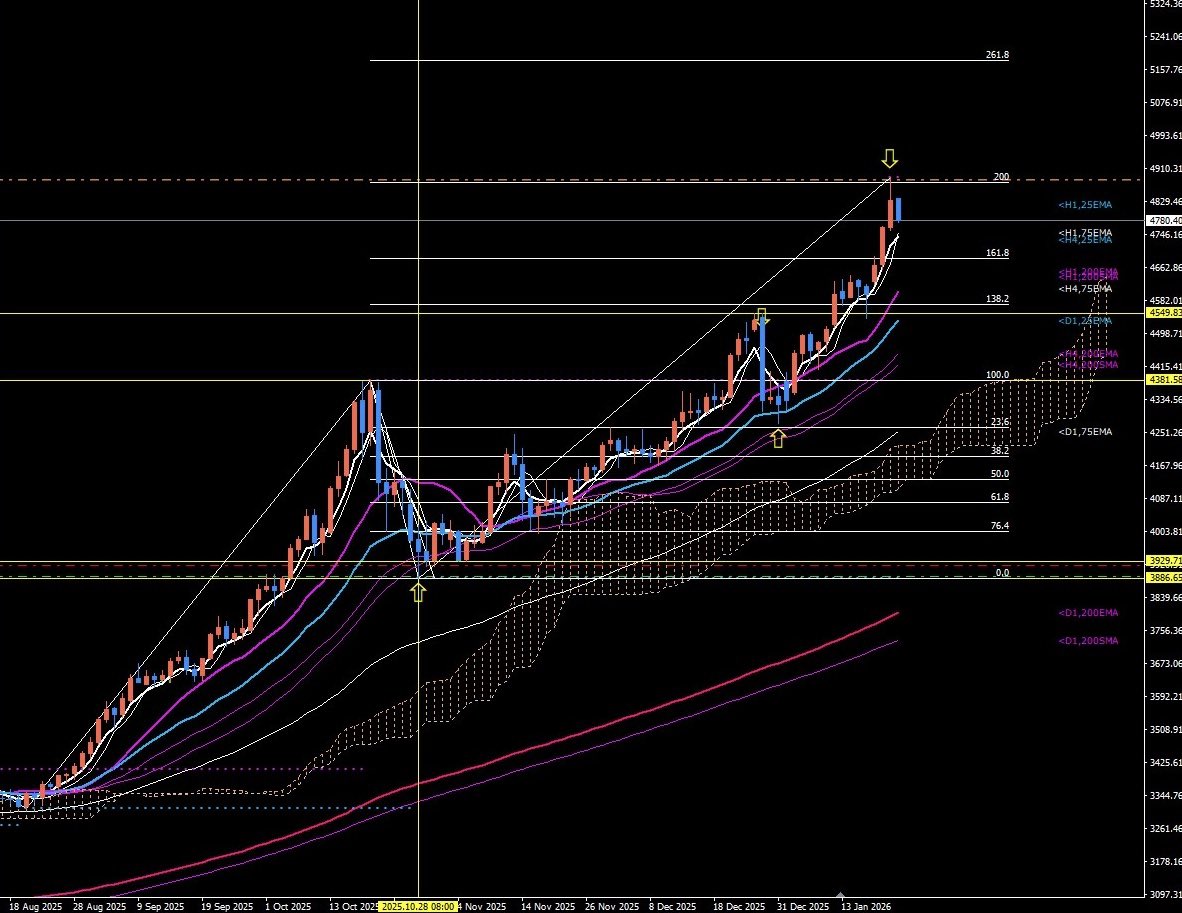The width and height of the screenshot is (1182, 913).
Task: Click the <H4,200EMA indicator label
Action: click(1089, 354)
